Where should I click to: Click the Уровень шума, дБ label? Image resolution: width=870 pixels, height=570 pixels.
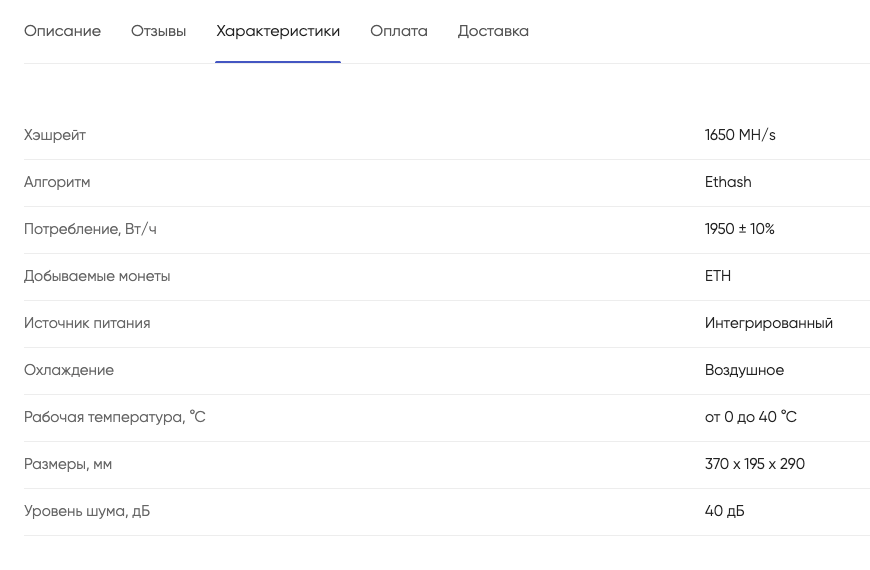tap(87, 511)
